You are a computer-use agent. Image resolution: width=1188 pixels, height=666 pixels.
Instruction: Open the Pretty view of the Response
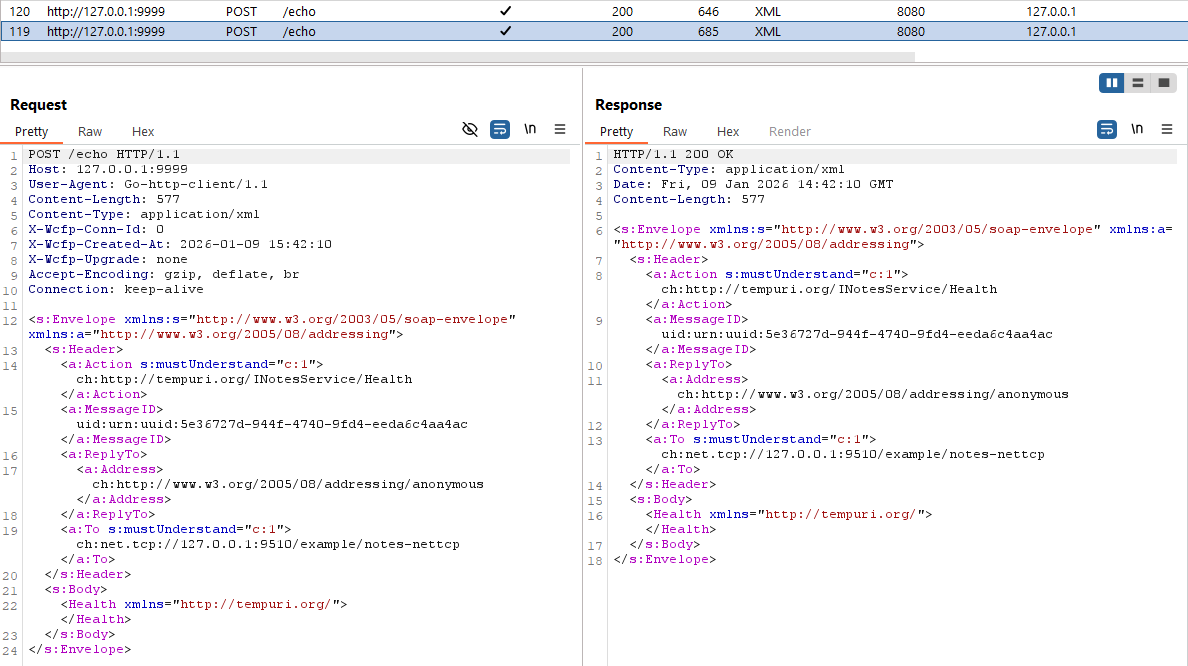tap(617, 131)
